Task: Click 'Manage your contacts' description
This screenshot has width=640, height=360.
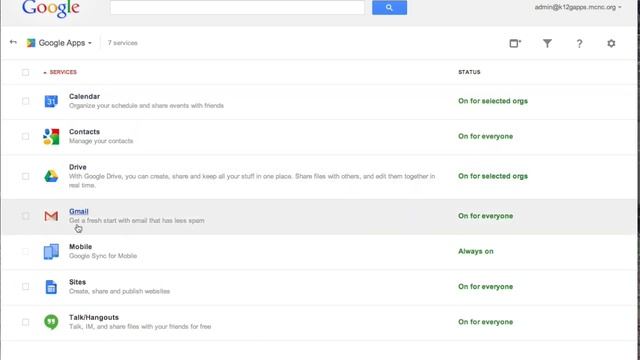Action: pos(101,141)
